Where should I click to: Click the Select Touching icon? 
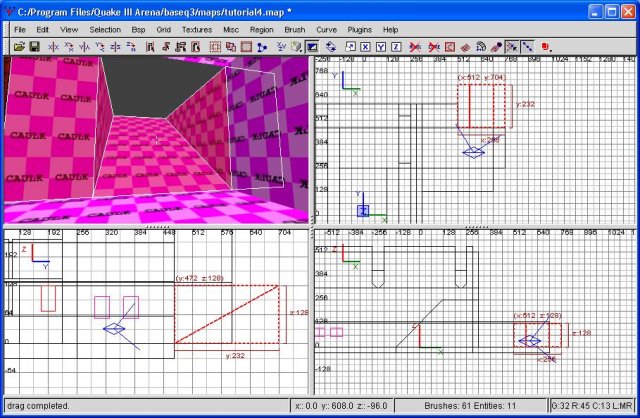(165, 47)
